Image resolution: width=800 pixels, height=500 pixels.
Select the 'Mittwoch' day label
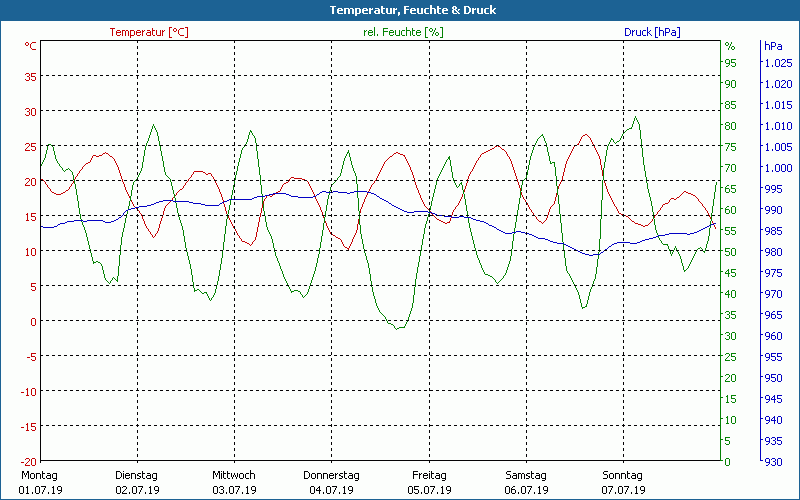tap(234, 475)
